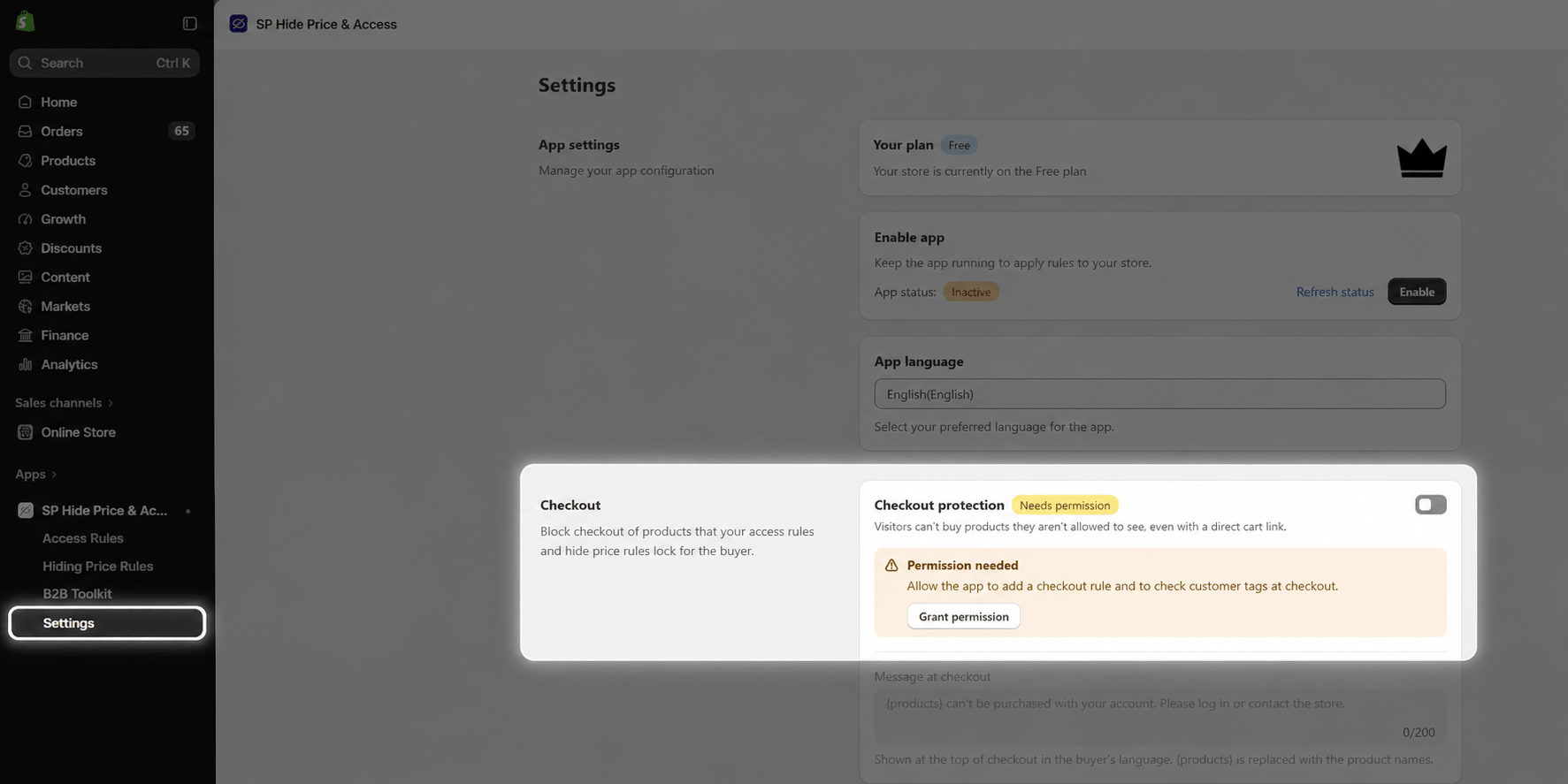Click the Customers person icon

pos(25,189)
